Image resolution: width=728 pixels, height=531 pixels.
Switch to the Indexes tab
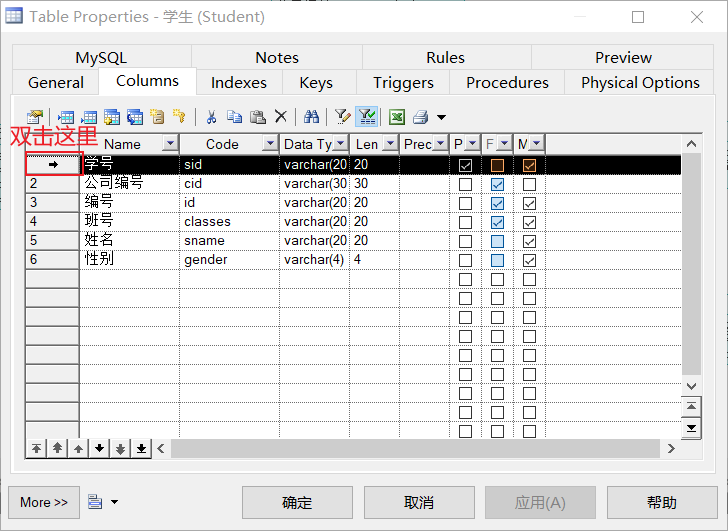click(239, 82)
